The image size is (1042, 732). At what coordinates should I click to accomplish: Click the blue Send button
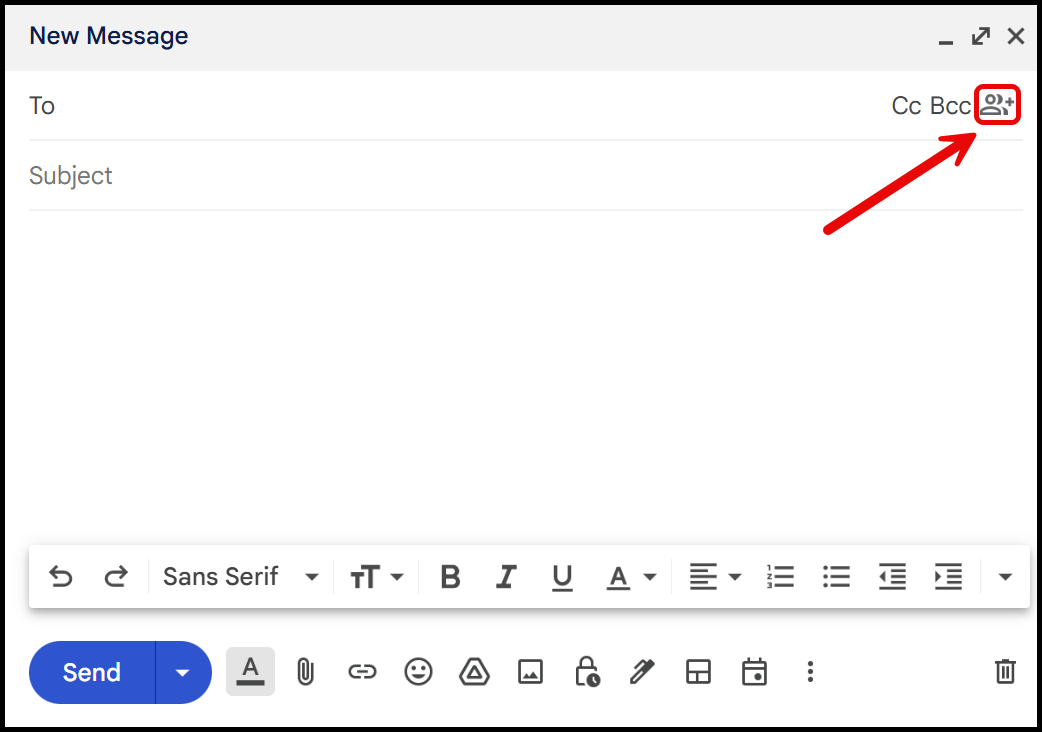[x=92, y=672]
